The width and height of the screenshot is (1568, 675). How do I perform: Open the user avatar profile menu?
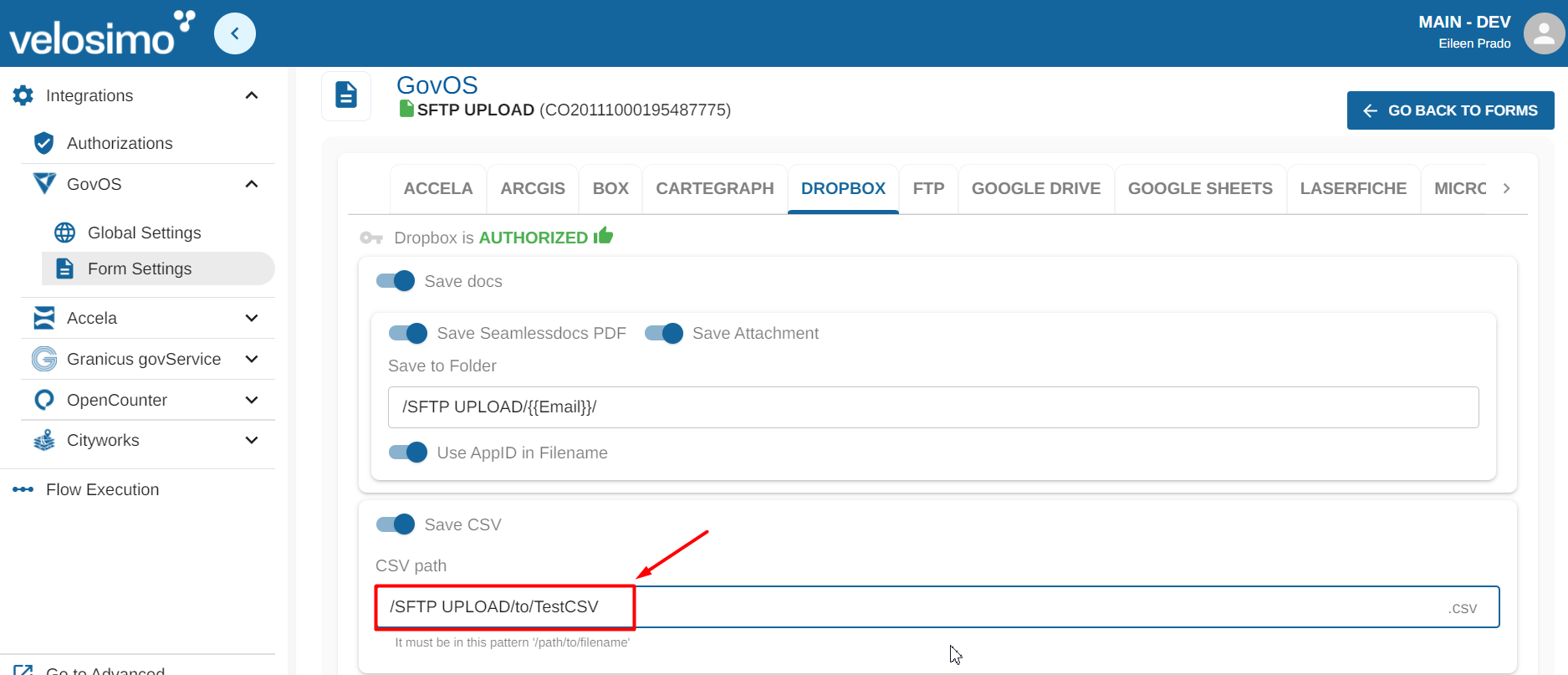[x=1544, y=33]
